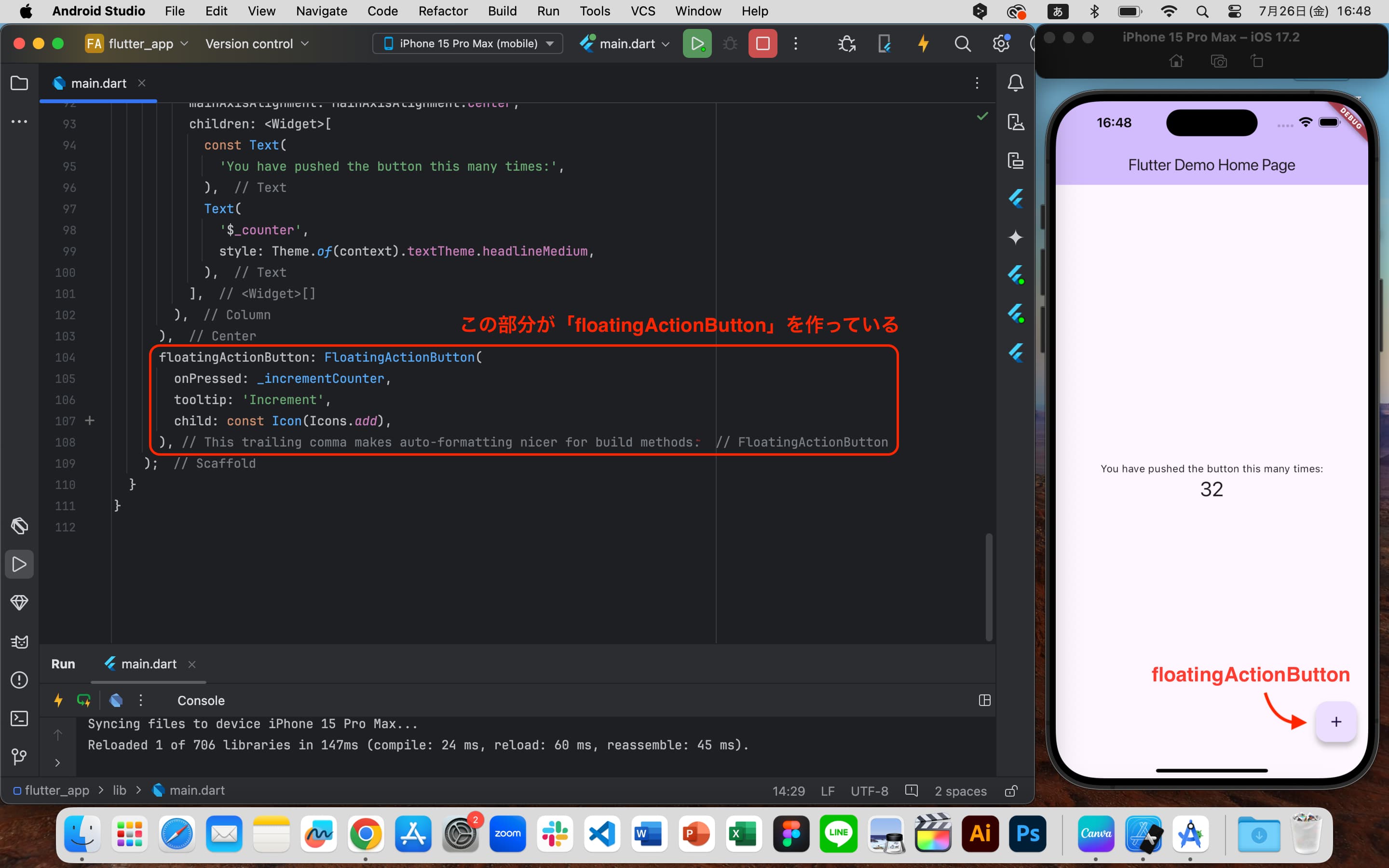Click the Run panel icon in left sidebar
This screenshot has width=1389, height=868.
click(19, 564)
